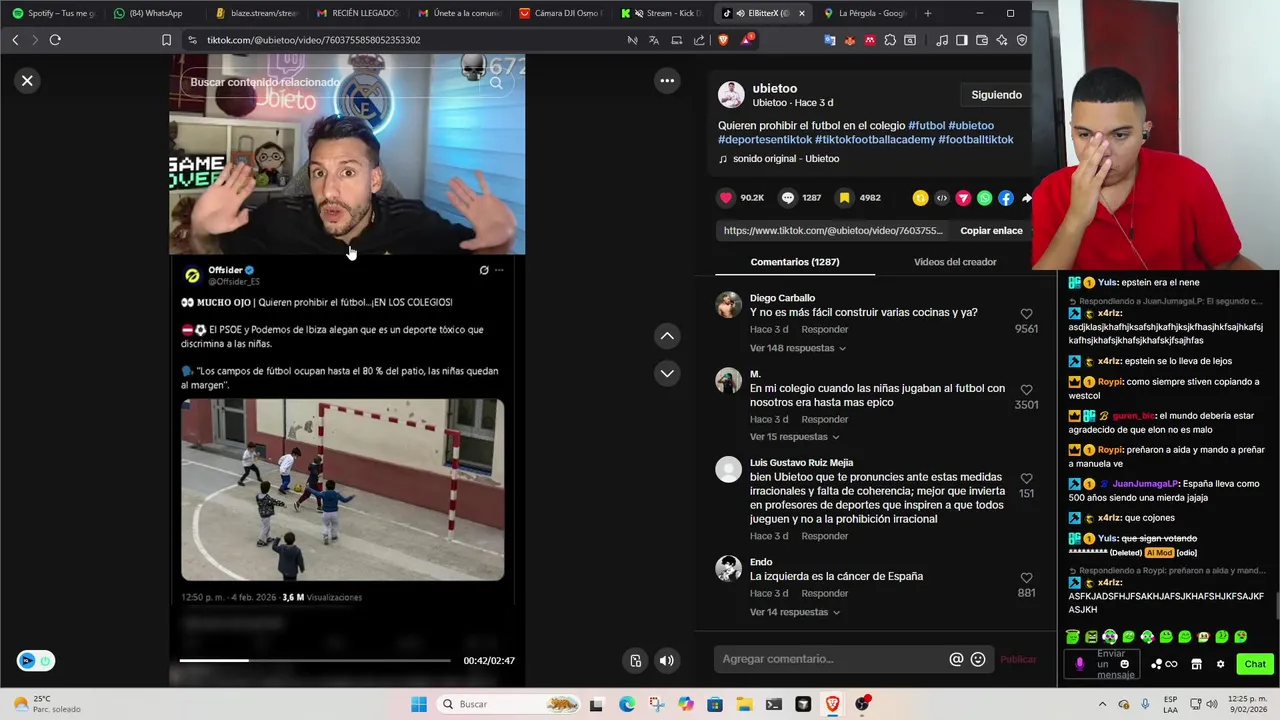Viewport: 1280px width, 720px height.
Task: Like Endo's comment with the heart
Action: tap(1026, 578)
